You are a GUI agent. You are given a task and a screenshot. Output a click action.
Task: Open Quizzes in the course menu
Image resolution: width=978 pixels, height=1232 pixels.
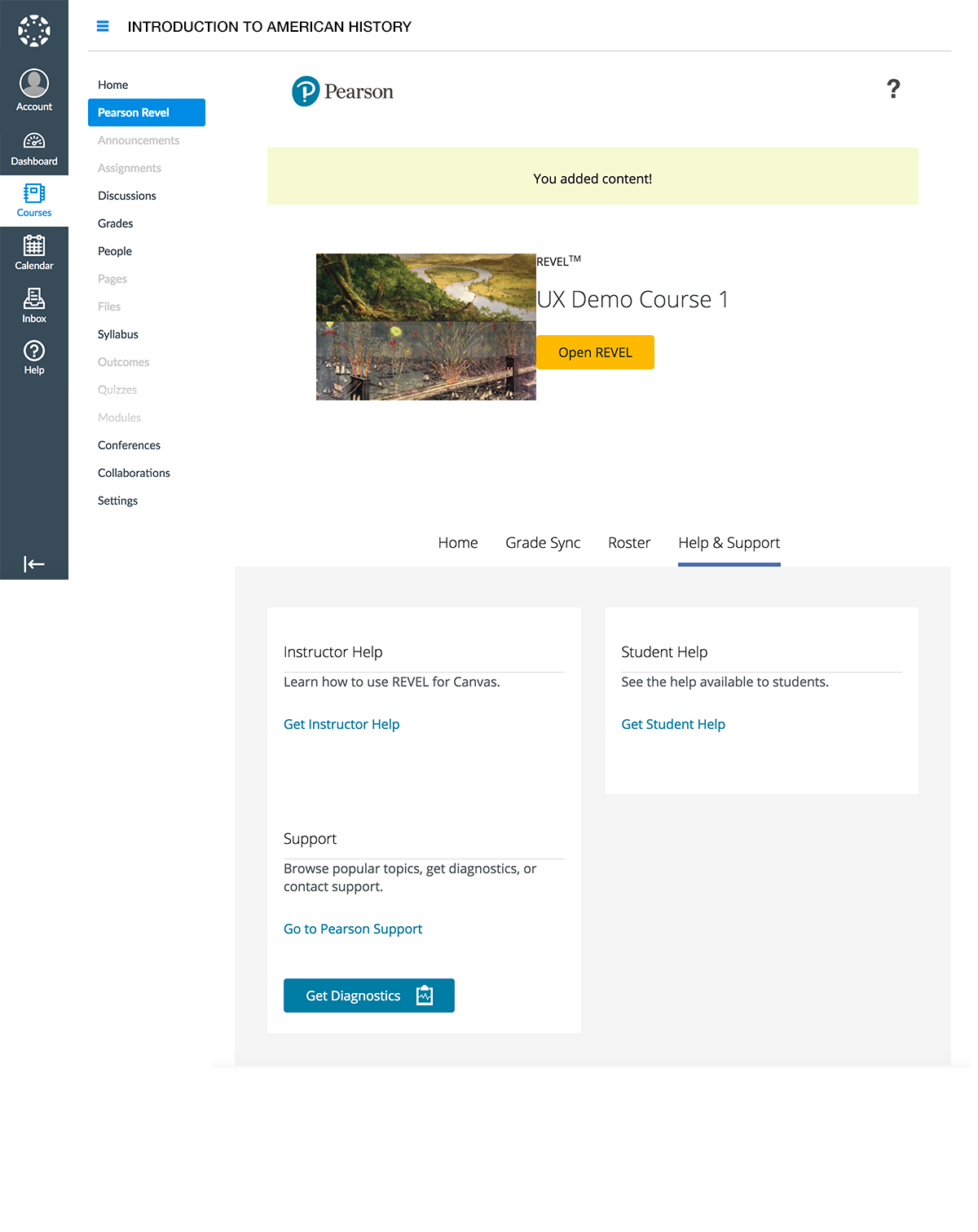[117, 390]
